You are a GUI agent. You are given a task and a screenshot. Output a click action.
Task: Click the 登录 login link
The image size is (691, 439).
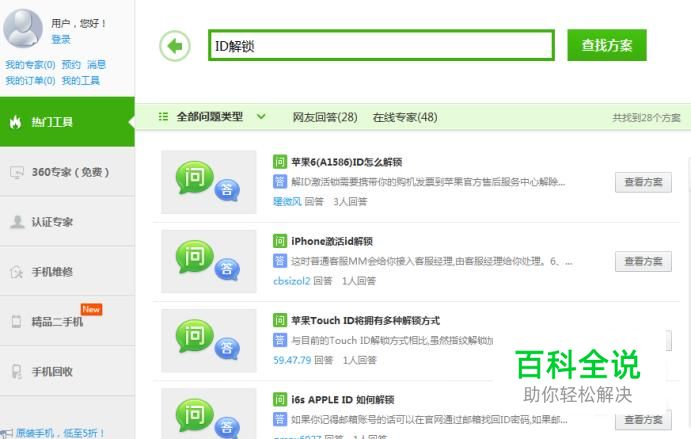[61, 39]
